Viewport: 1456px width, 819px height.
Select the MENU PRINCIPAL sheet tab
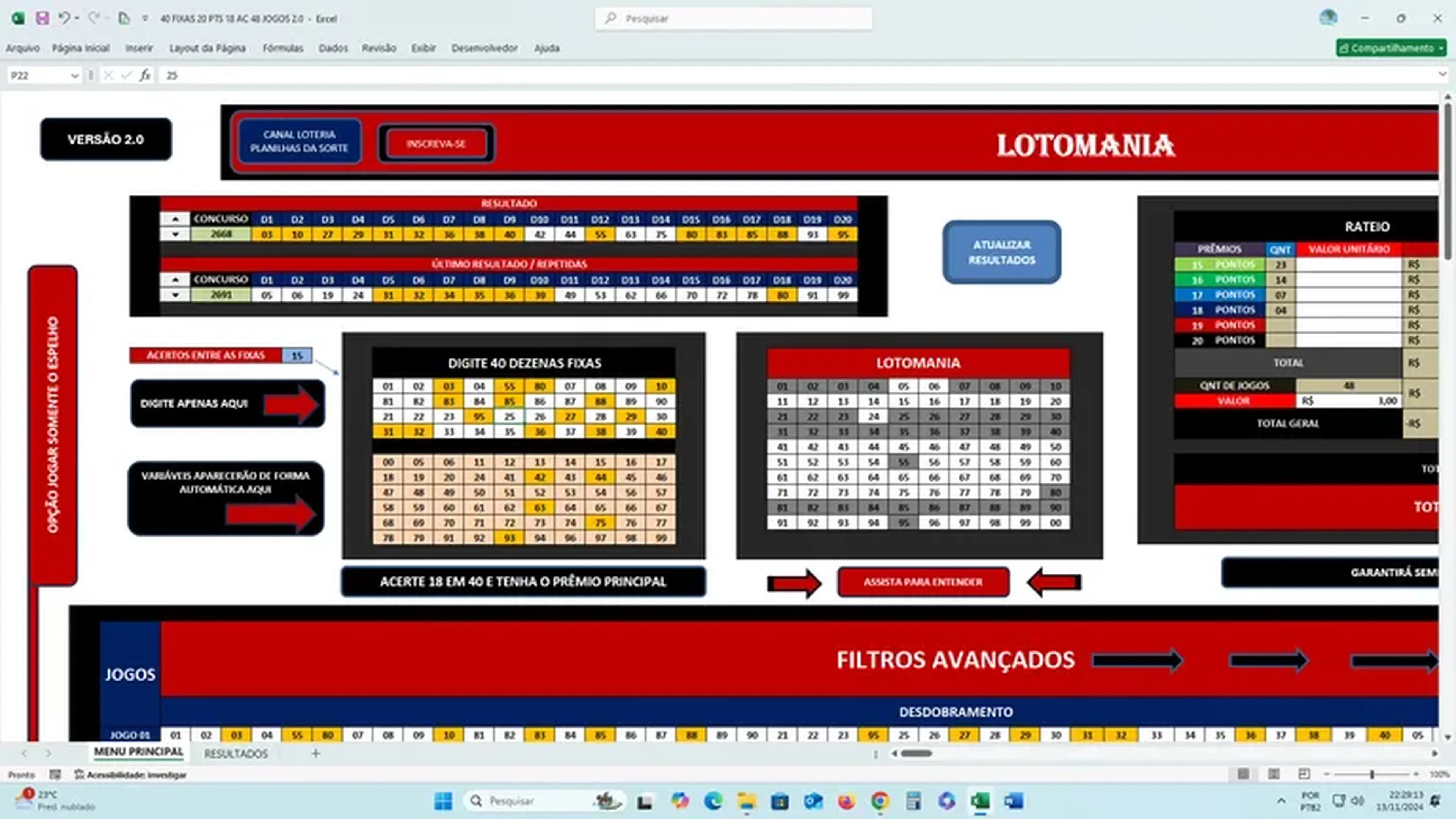[138, 752]
